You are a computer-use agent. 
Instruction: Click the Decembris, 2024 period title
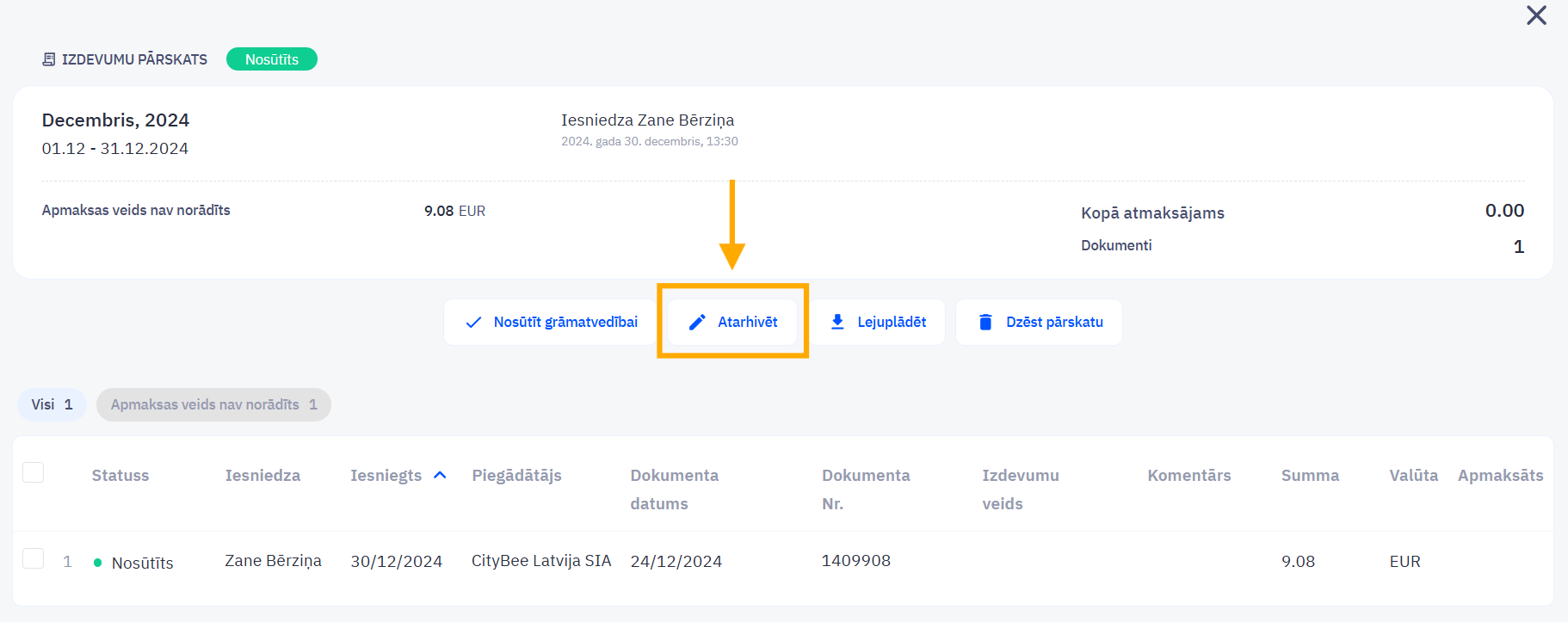pyautogui.click(x=115, y=120)
